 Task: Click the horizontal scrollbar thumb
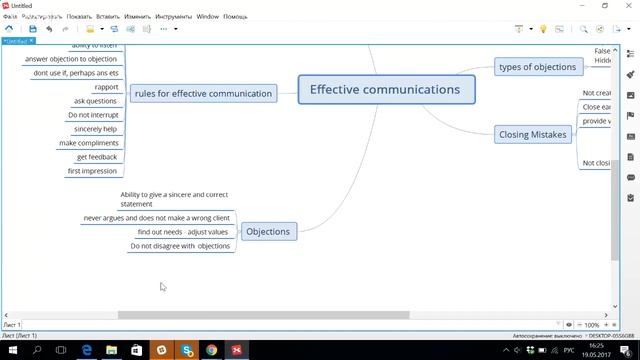click(x=264, y=315)
